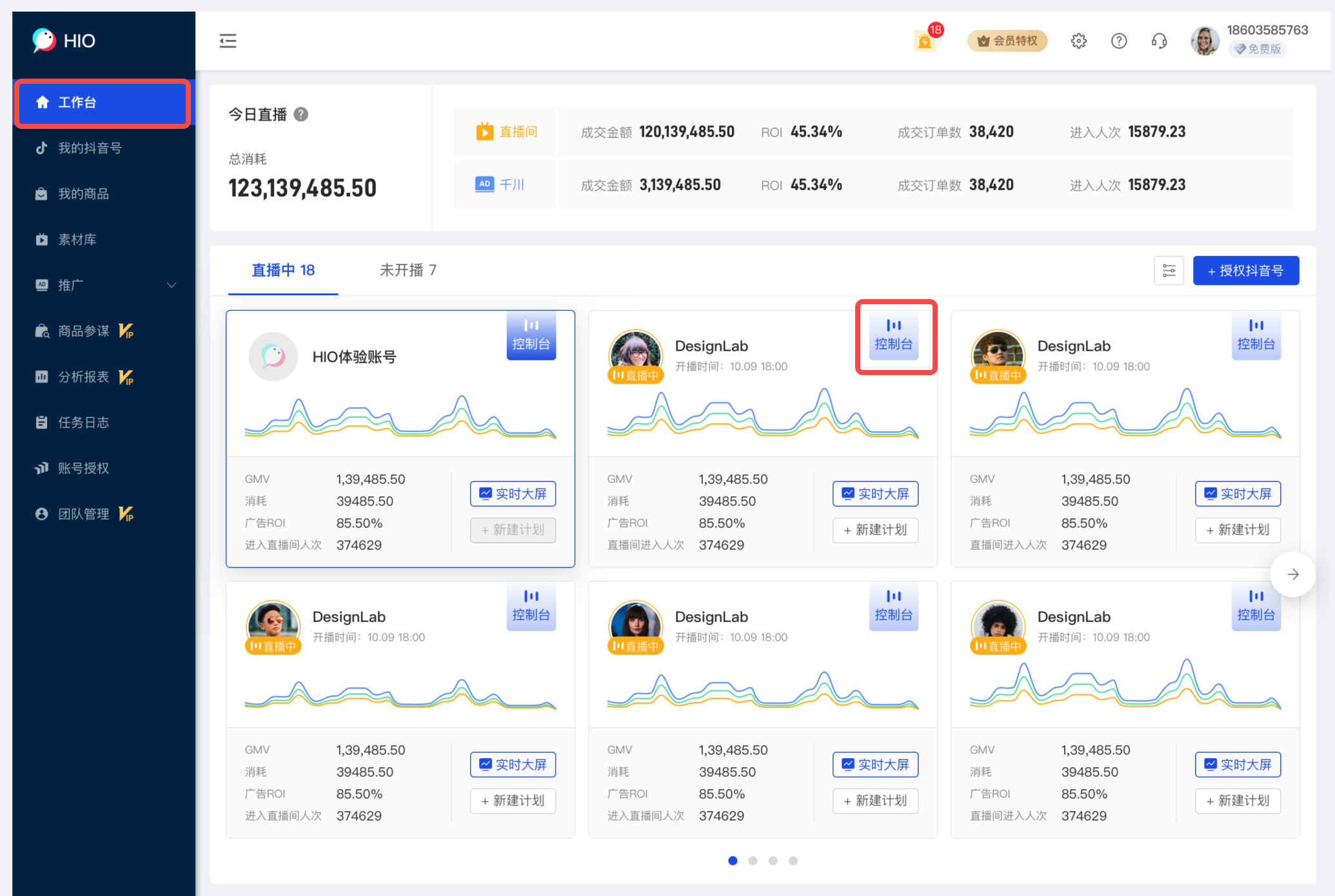This screenshot has width=1335, height=896.
Task: Open 素材库 from the sidebar
Action: 77,239
